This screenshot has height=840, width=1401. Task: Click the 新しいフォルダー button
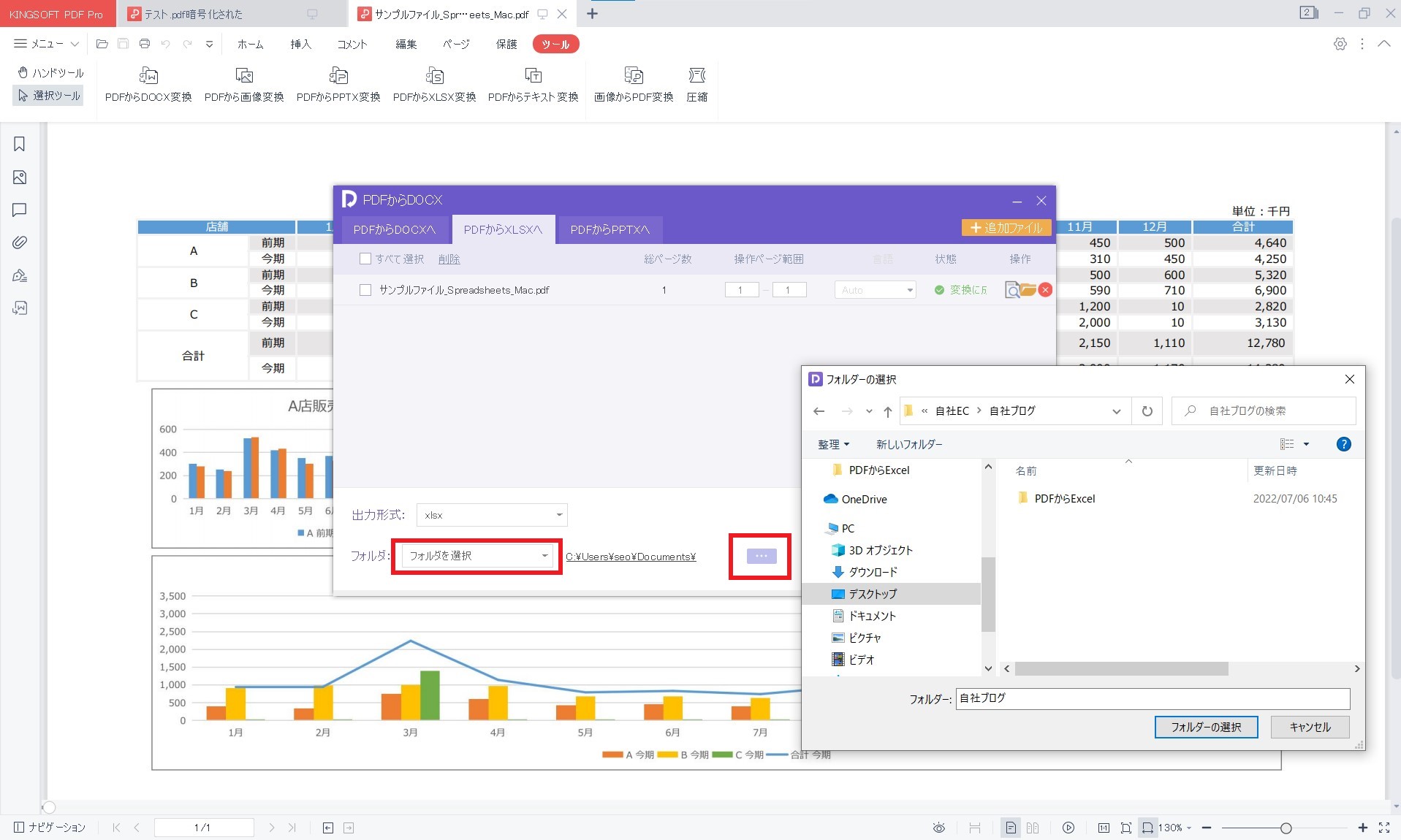[x=909, y=444]
